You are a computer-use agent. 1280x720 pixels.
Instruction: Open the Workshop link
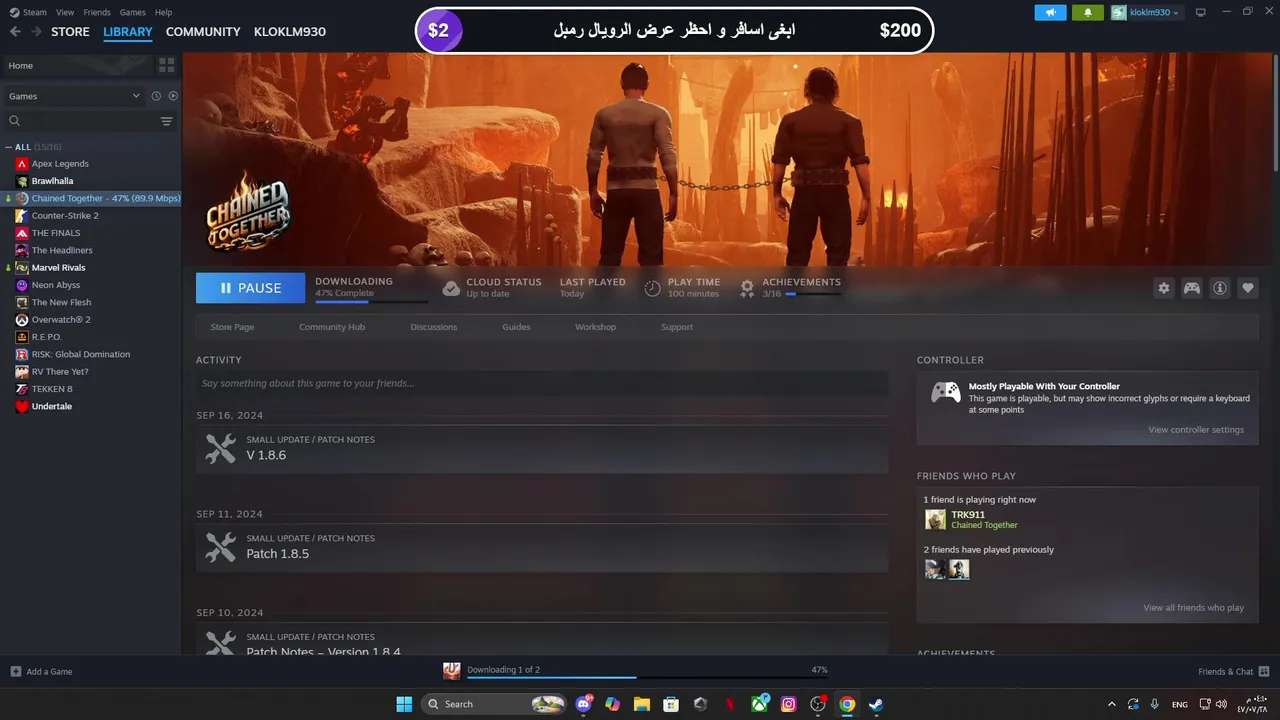point(595,327)
